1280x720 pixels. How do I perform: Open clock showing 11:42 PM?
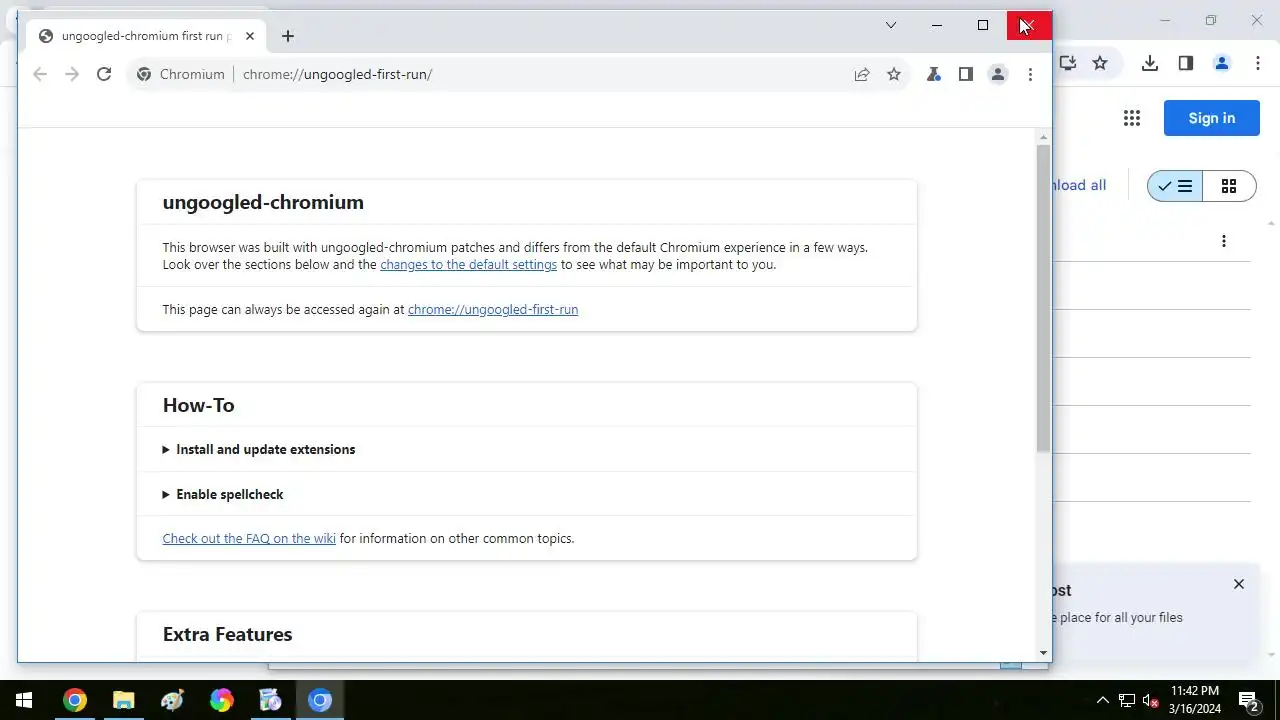pos(1195,700)
